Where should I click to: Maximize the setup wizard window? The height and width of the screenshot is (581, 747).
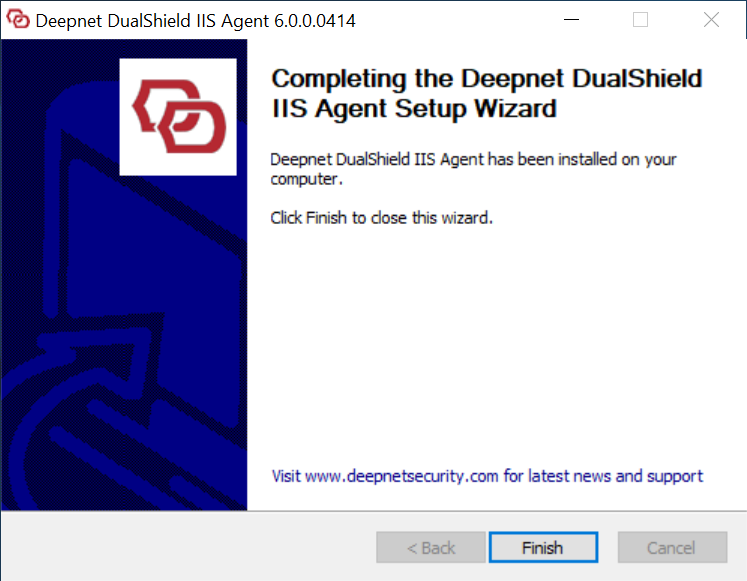640,20
